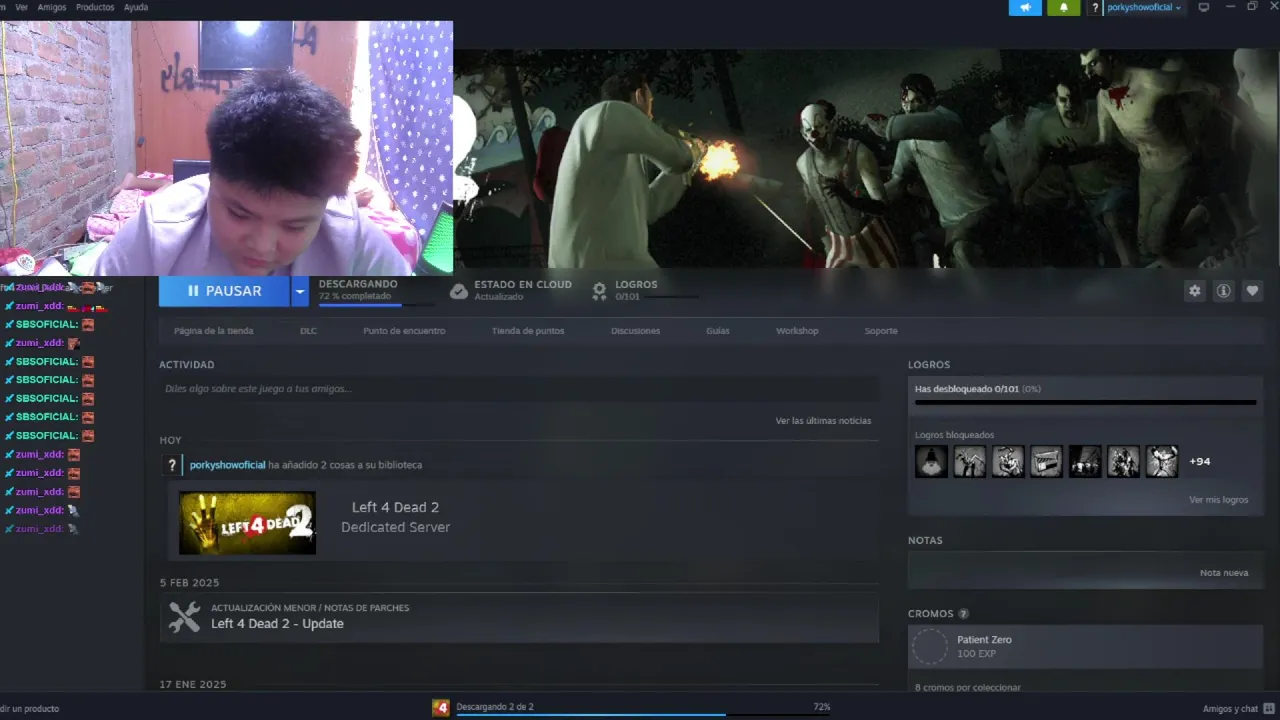The image size is (1280, 720).
Task: Click Descargando 2 de 2 status
Action: (x=495, y=707)
